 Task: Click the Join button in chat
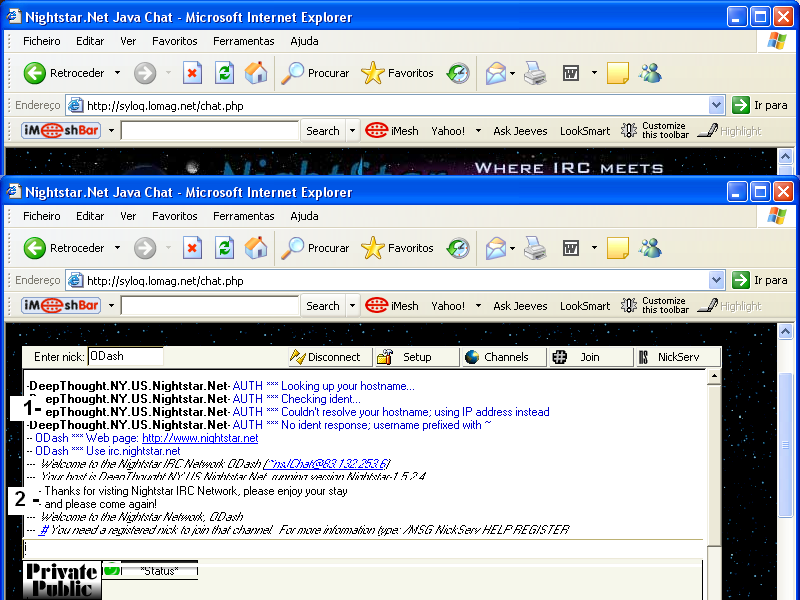[x=591, y=357]
